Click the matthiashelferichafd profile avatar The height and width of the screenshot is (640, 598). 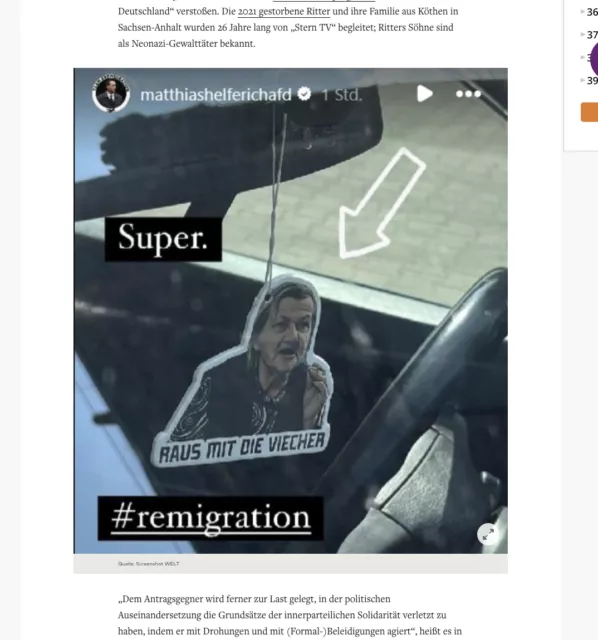(x=111, y=93)
